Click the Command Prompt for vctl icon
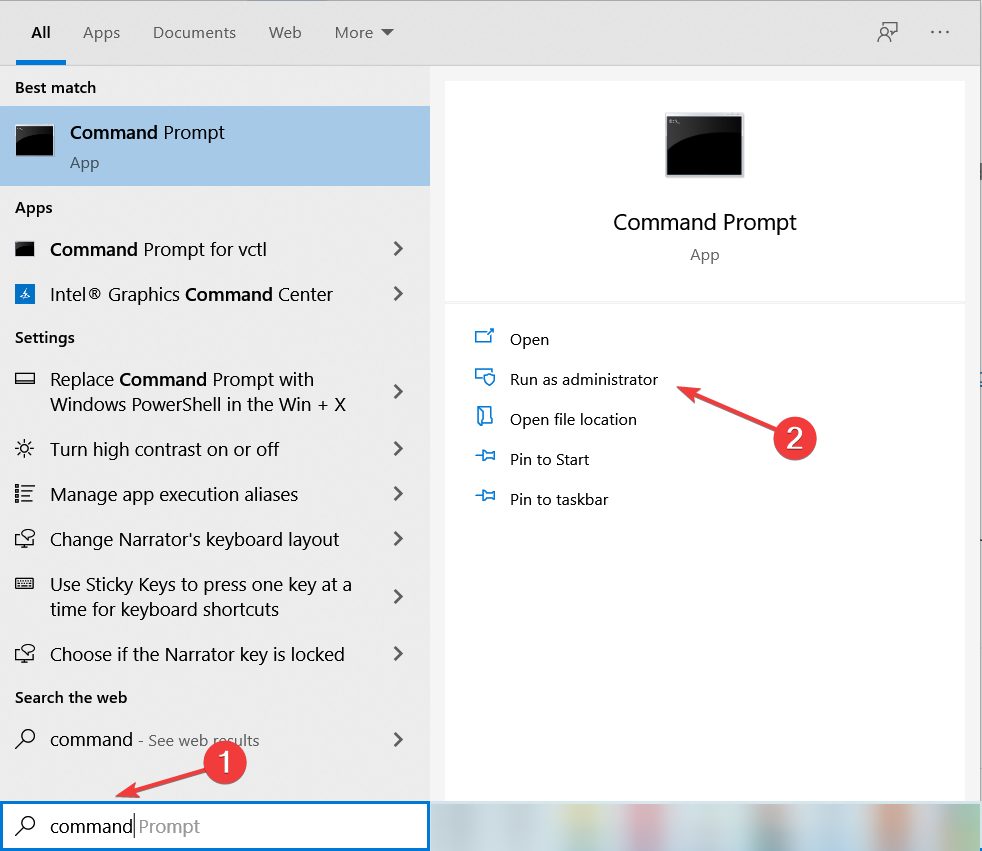The height and width of the screenshot is (851, 982). pos(26,249)
